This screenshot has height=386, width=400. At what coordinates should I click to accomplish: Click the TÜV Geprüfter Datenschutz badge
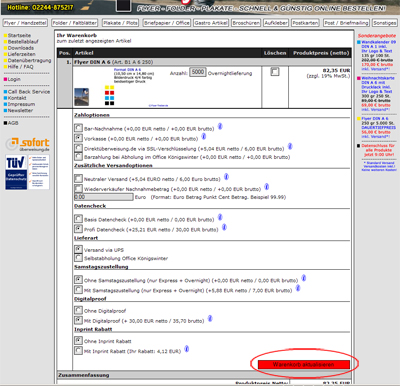(x=27, y=172)
